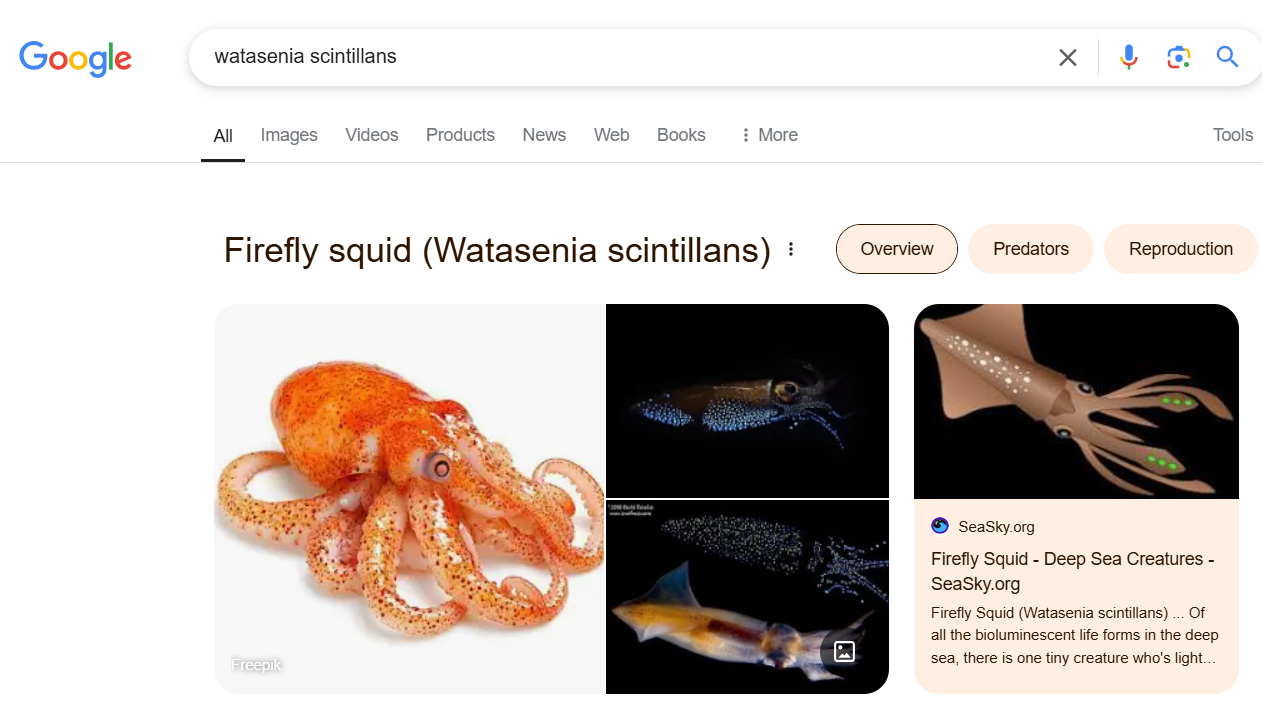Screen dimensions: 1262x712
Task: Clear the search box text
Action: coord(1068,58)
